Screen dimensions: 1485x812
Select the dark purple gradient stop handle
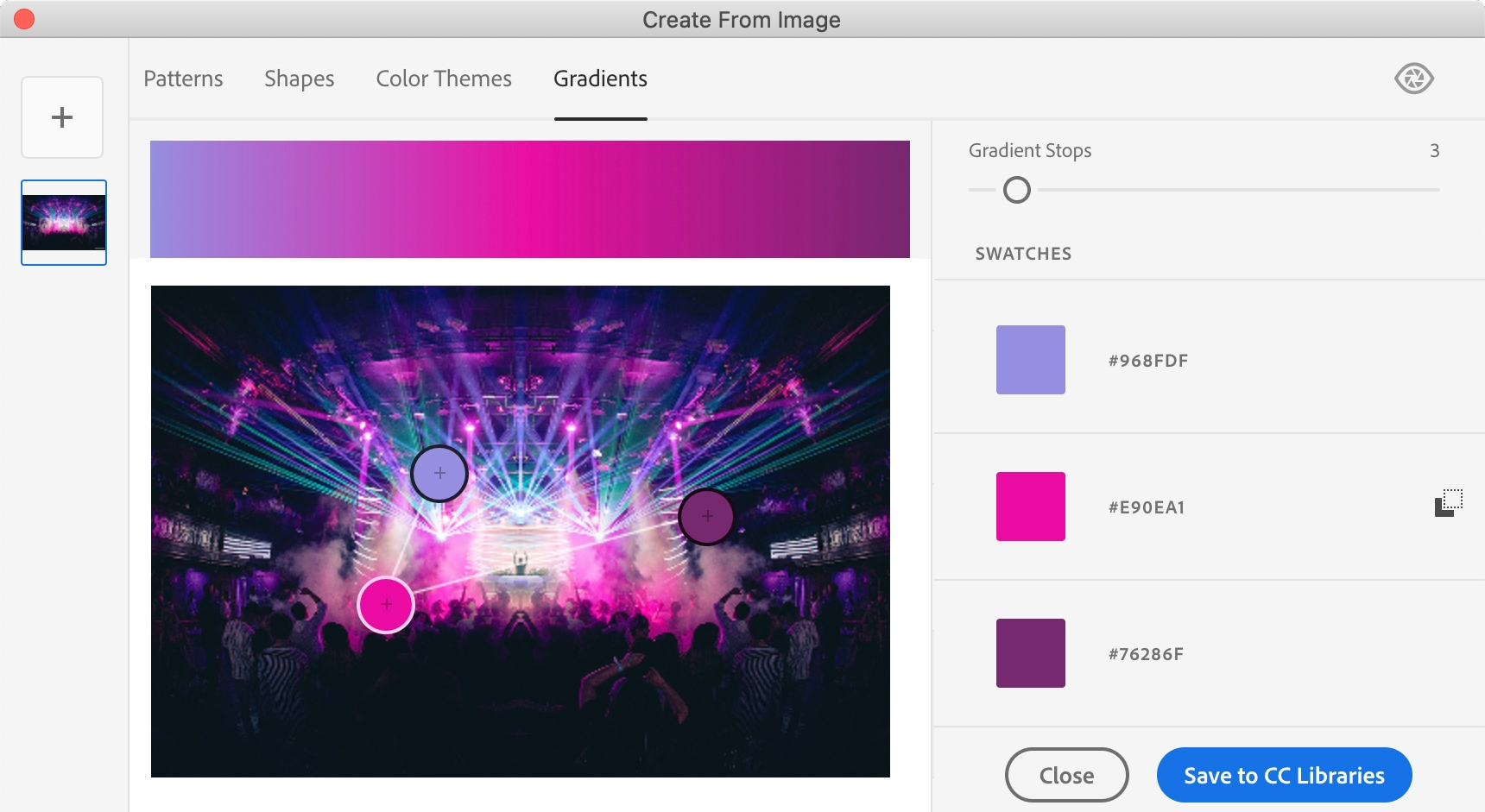pyautogui.click(x=707, y=517)
